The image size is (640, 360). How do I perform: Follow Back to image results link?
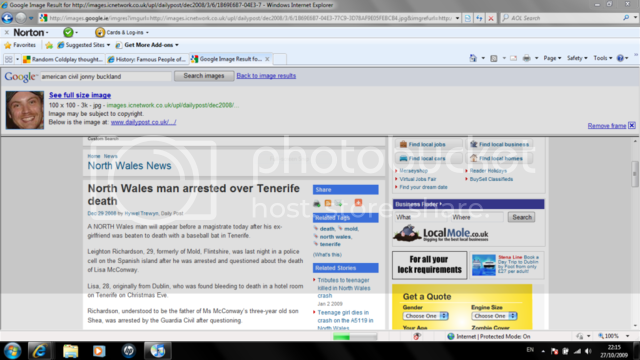tap(266, 76)
